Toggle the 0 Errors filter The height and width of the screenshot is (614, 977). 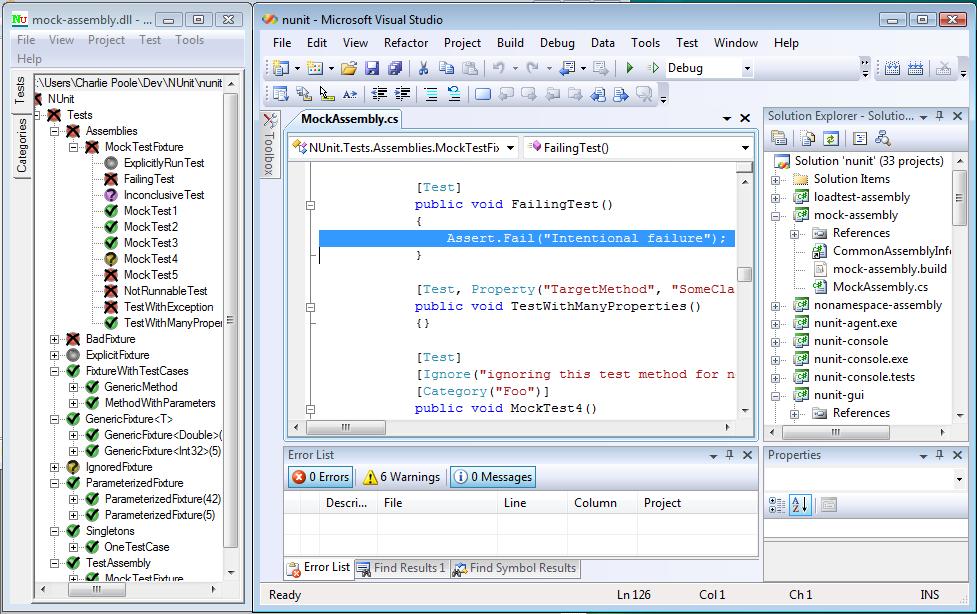[x=320, y=477]
